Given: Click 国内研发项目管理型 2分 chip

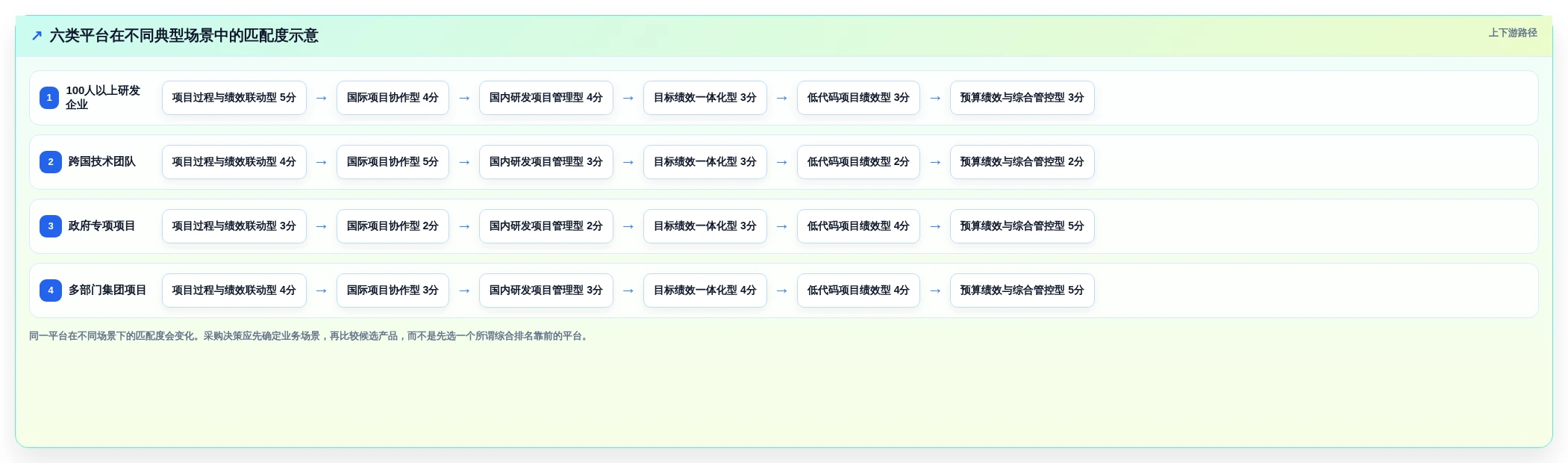Looking at the screenshot, I should coord(546,226).
